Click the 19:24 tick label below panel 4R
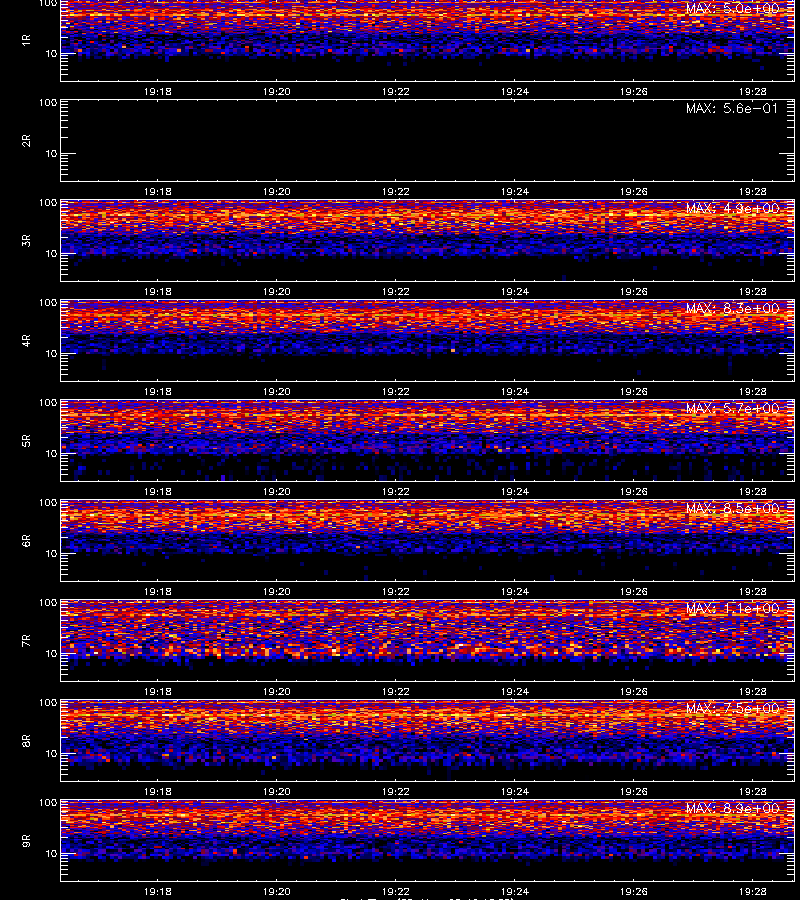The image size is (800, 900). coord(515,391)
